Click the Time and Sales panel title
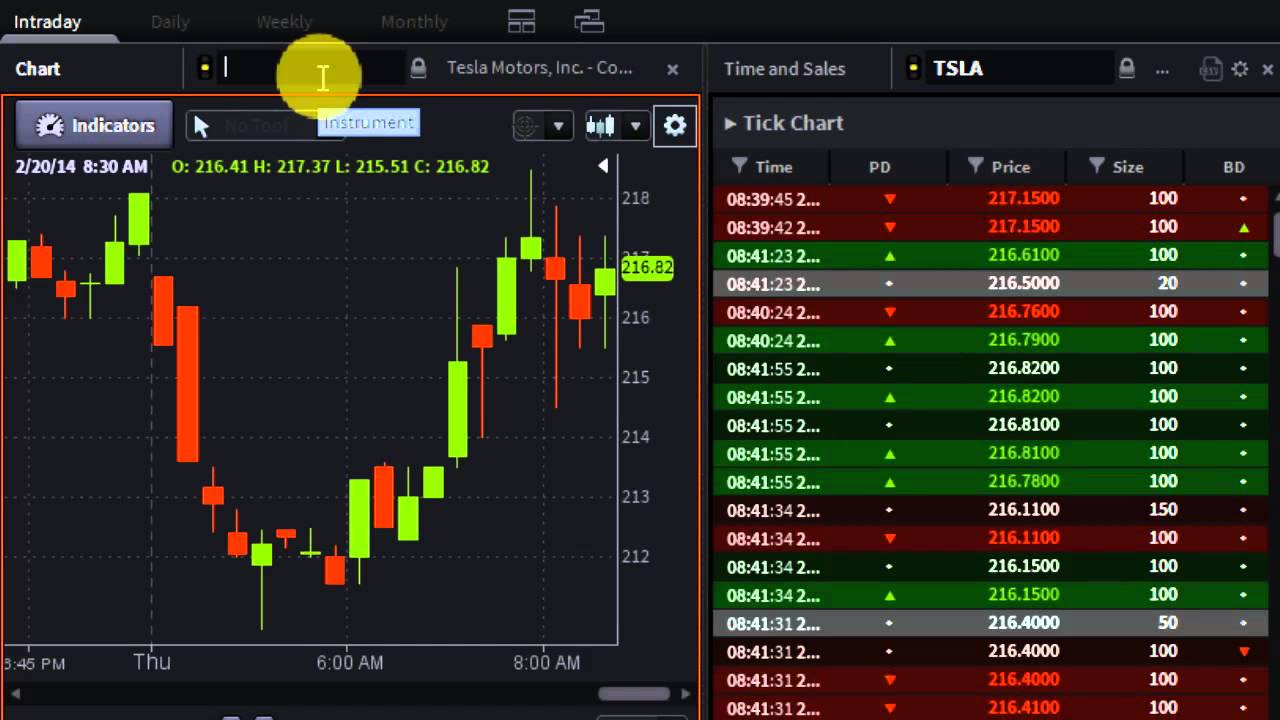 pyautogui.click(x=784, y=69)
